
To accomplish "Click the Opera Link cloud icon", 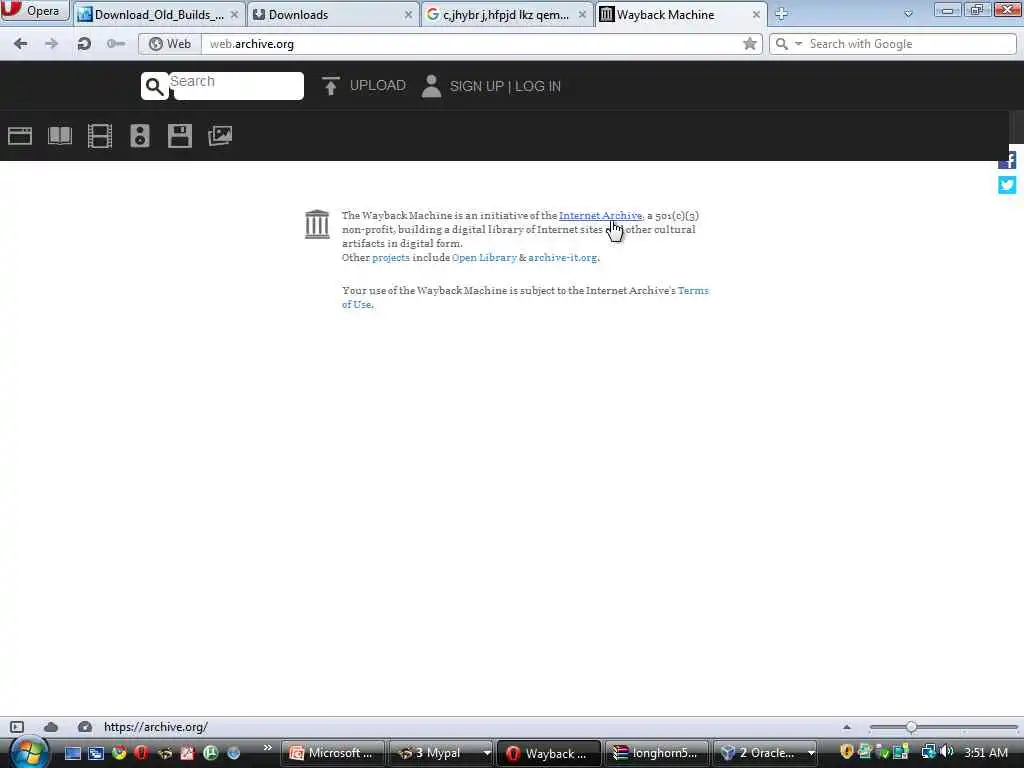I will click(x=51, y=727).
